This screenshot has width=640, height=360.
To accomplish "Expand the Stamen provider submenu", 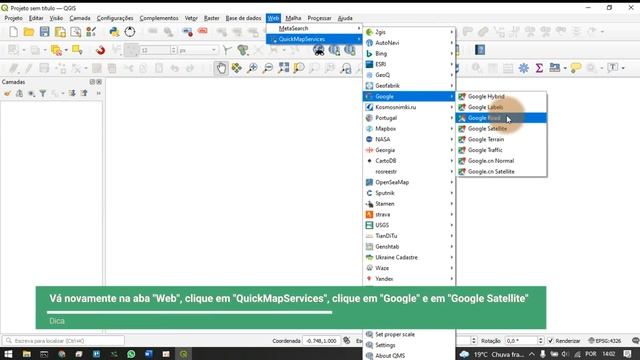I will (x=409, y=204).
